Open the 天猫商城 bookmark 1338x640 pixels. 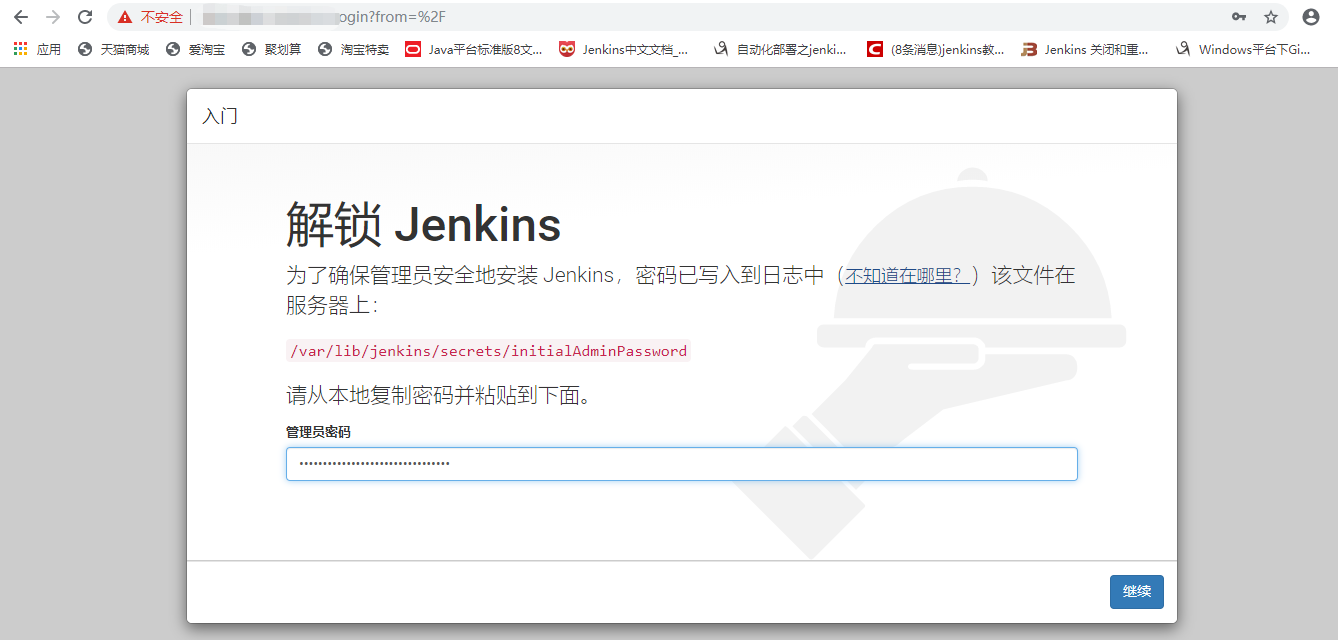tap(113, 49)
